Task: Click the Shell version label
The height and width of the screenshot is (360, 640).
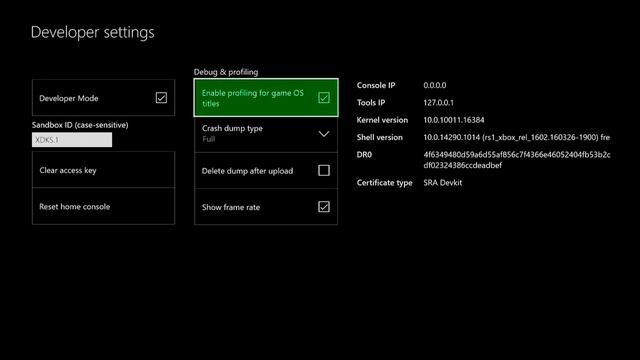Action: 380,137
